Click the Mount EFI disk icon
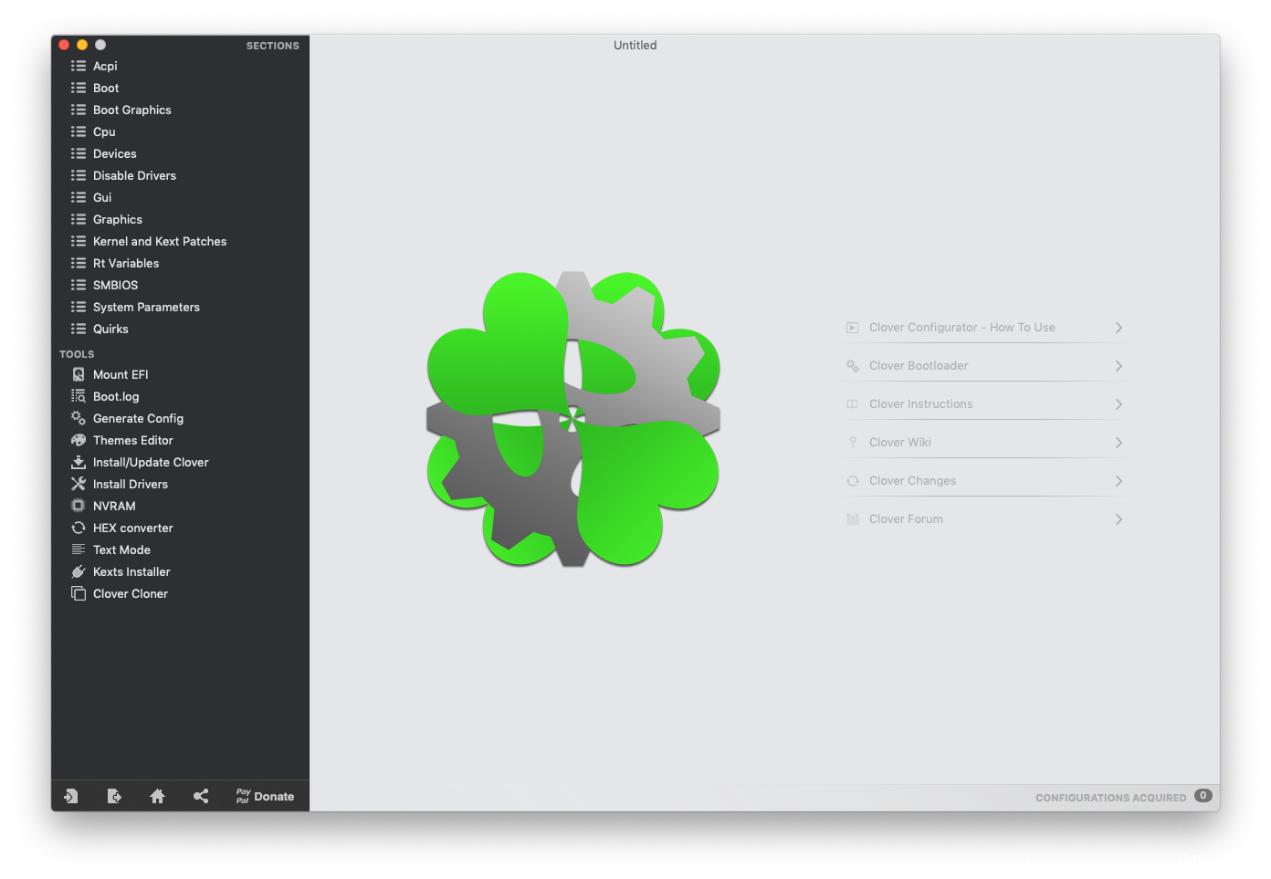 (78, 375)
